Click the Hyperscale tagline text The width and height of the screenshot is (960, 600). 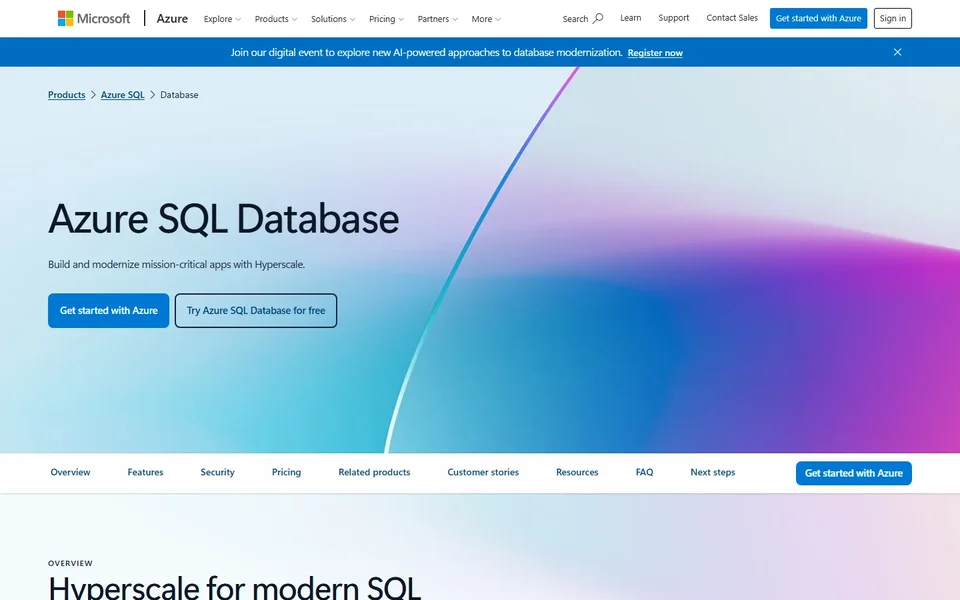176,264
